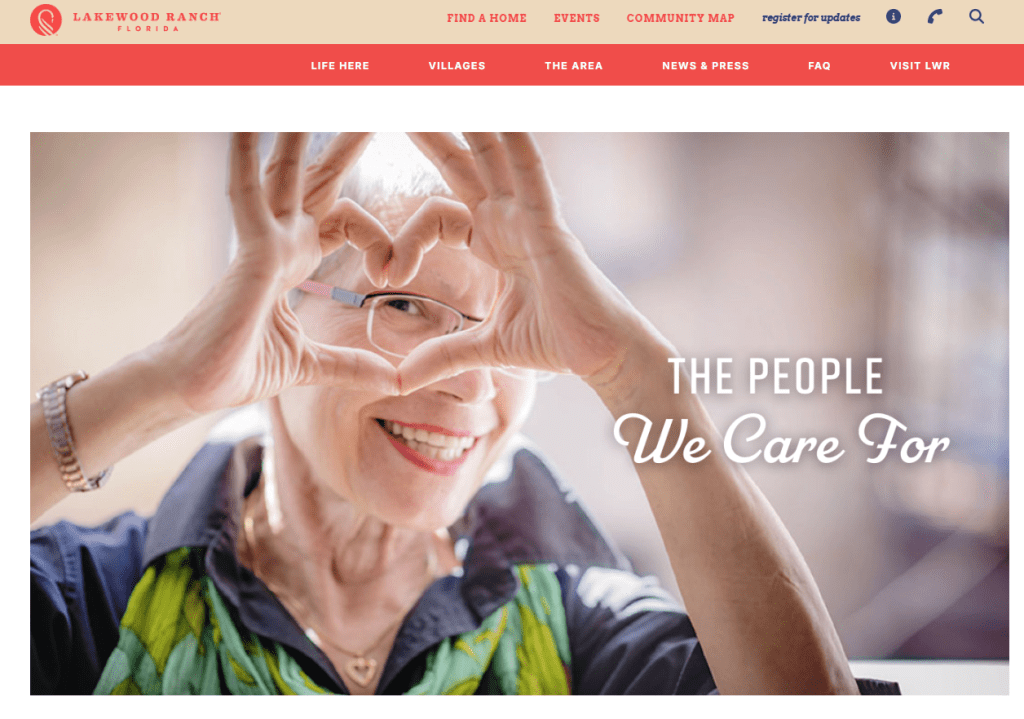Open the Villages menu item
Image resolution: width=1024 pixels, height=719 pixels.
pyautogui.click(x=457, y=66)
